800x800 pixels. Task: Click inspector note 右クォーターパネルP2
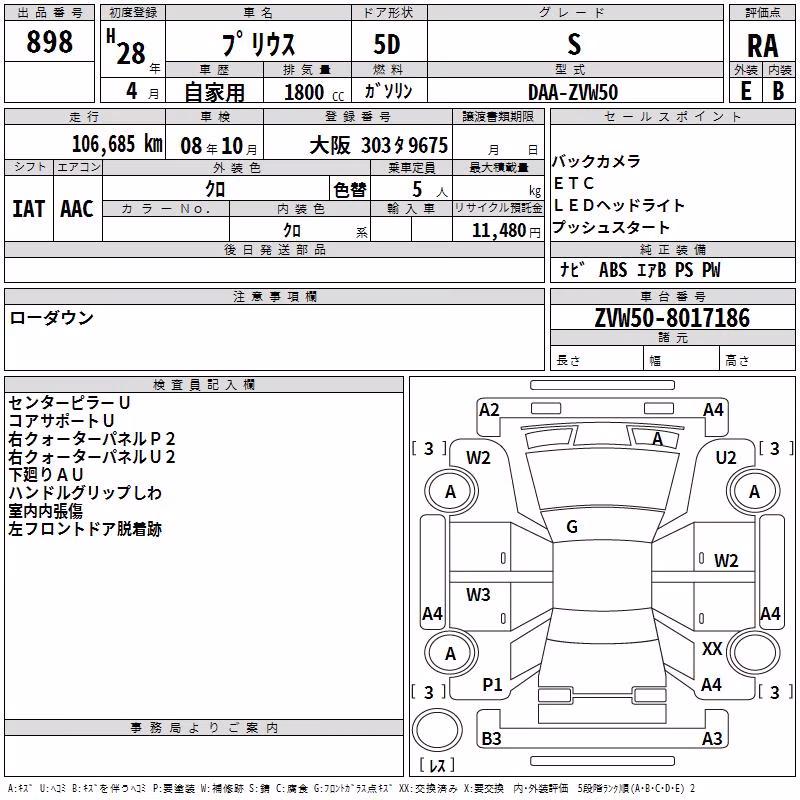[92, 439]
